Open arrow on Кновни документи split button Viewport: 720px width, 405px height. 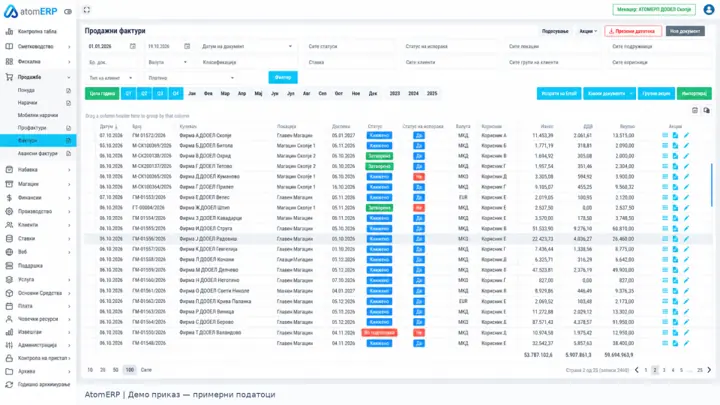coord(631,94)
